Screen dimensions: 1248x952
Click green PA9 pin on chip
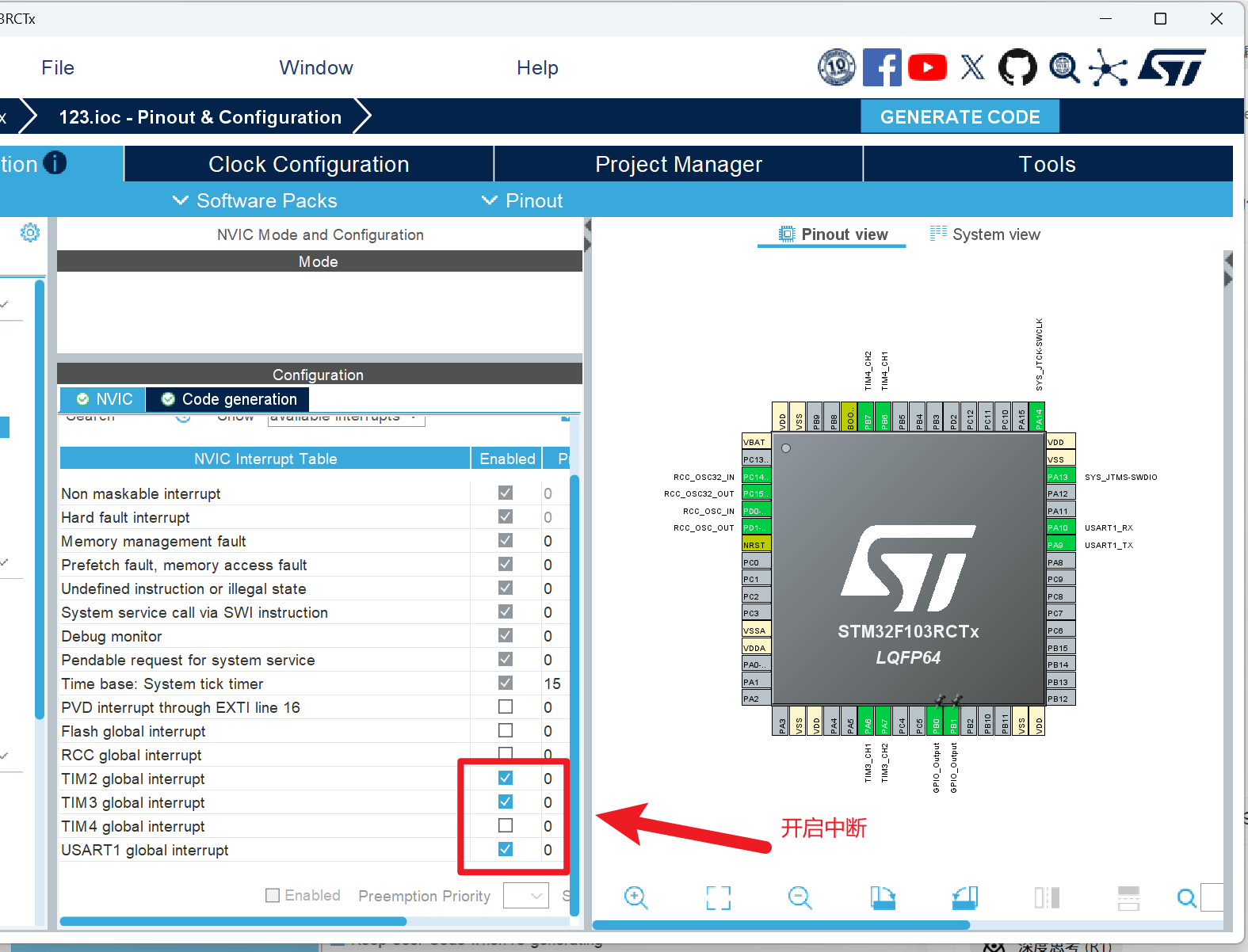(1060, 545)
